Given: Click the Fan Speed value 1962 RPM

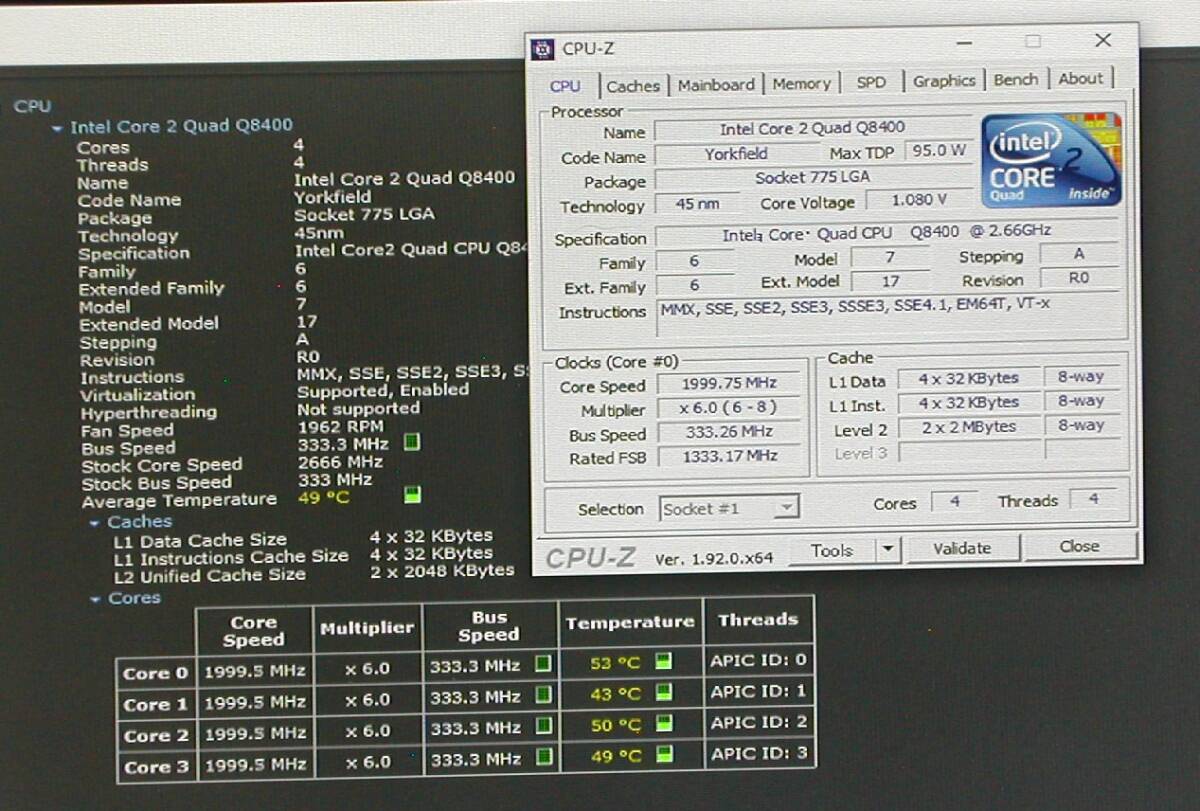Looking at the screenshot, I should (x=339, y=426).
